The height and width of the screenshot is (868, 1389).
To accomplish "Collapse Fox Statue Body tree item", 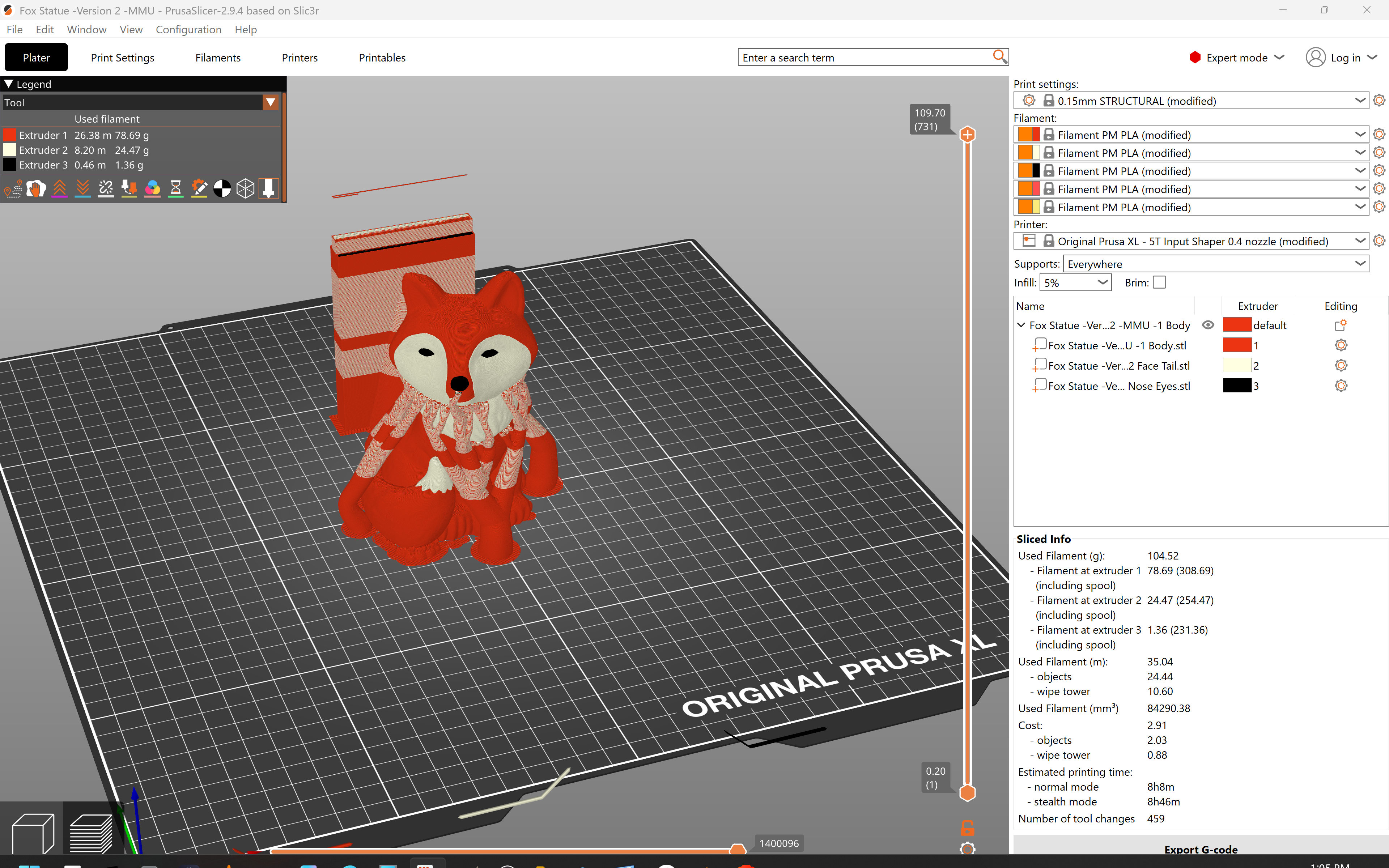I will coord(1021,325).
